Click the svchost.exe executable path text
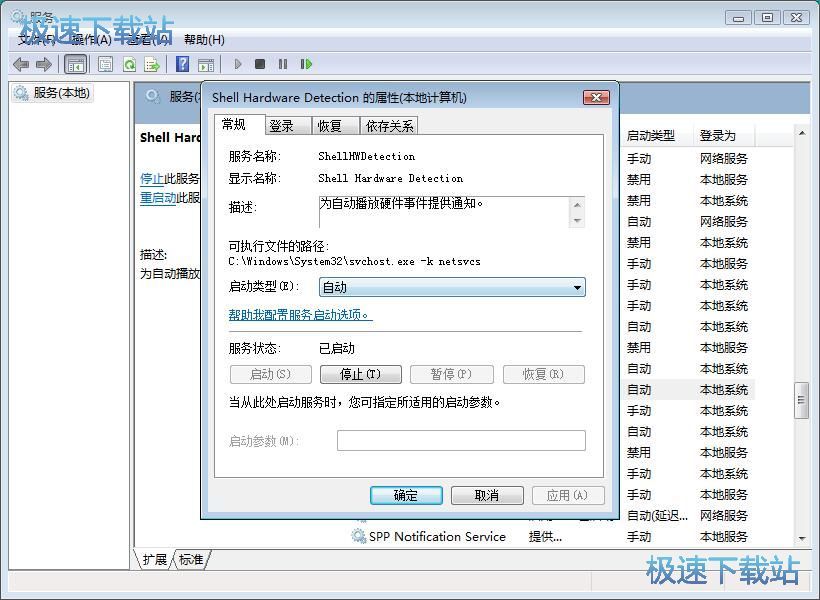Viewport: 820px width, 600px height. (355, 261)
